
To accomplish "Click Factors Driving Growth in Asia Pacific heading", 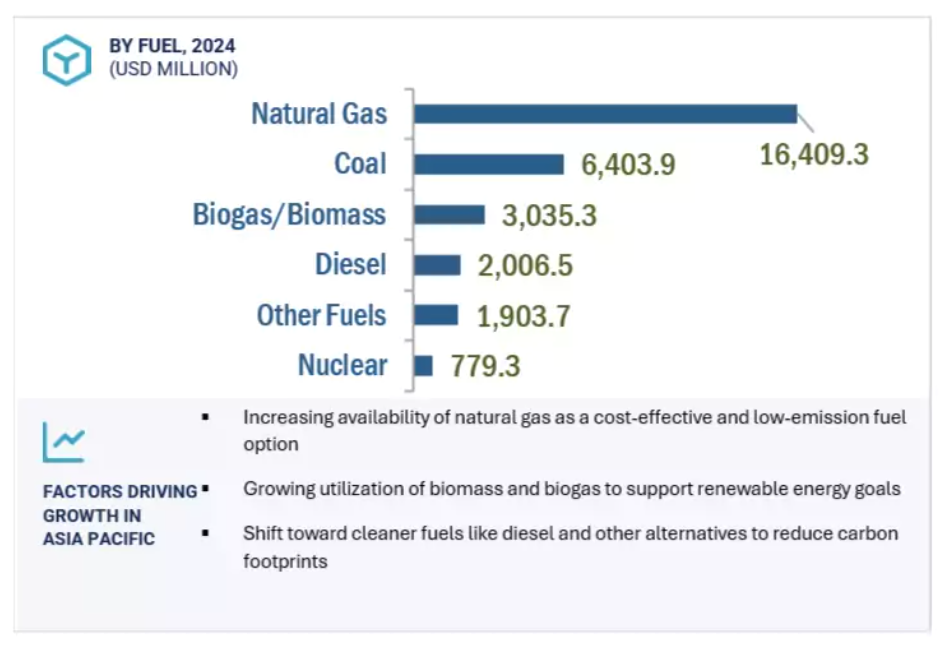I will click(119, 515).
